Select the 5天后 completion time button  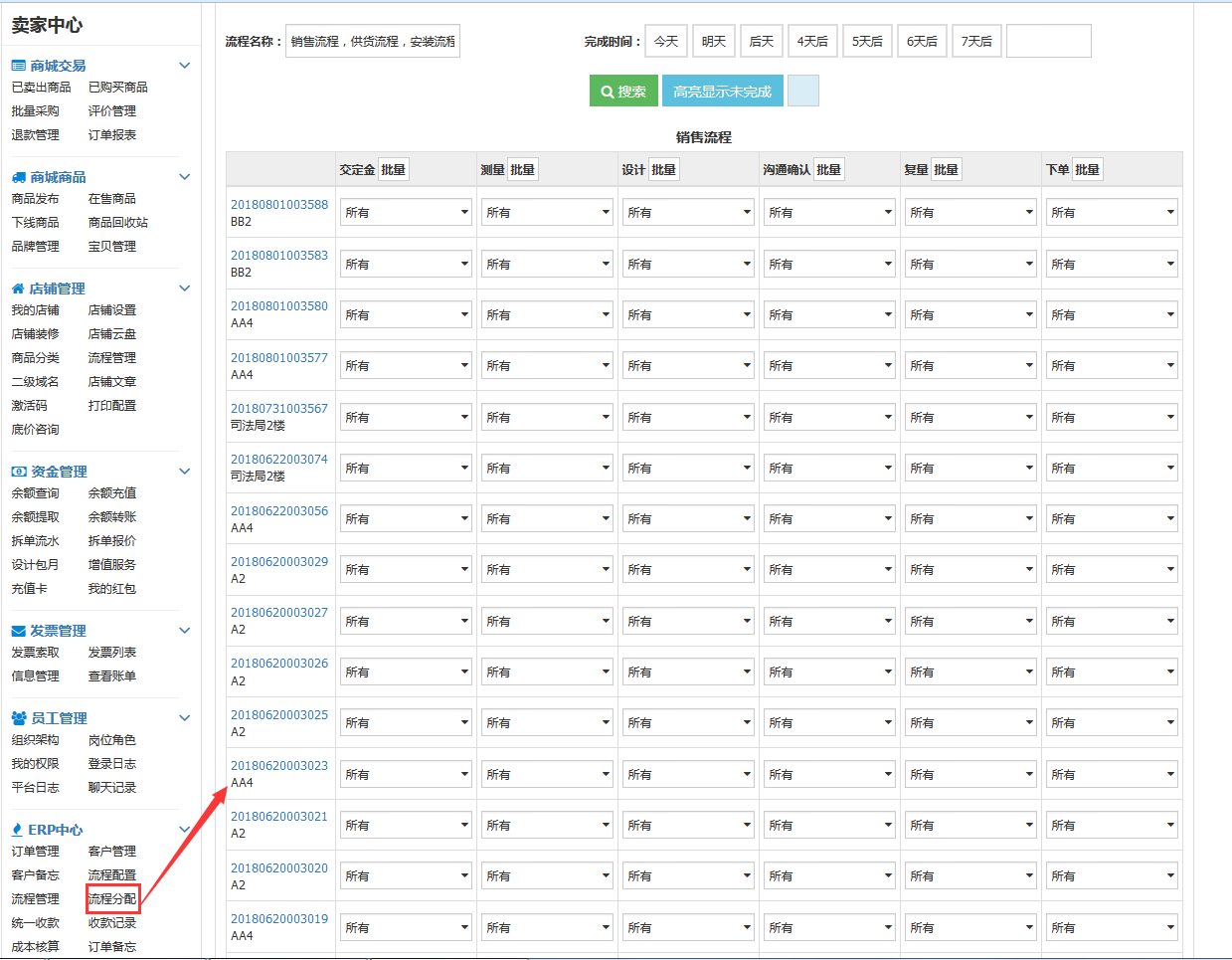[867, 41]
